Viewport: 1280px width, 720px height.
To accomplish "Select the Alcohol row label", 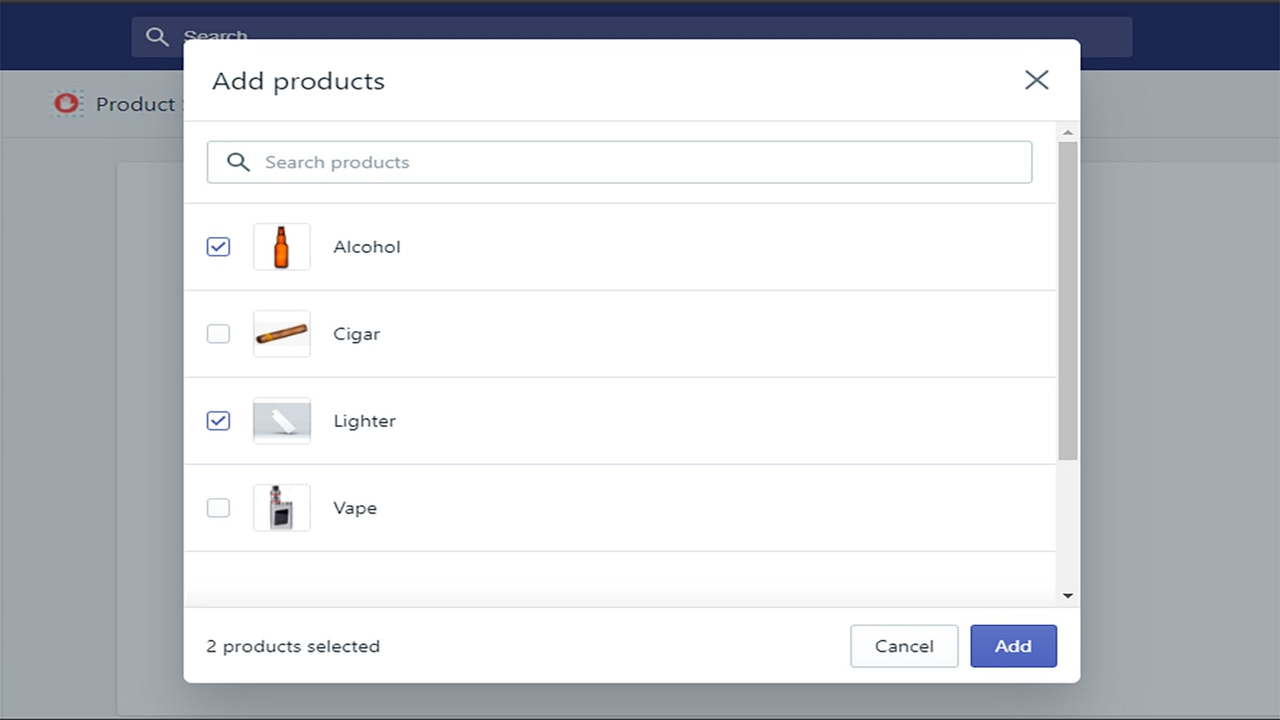I will pyautogui.click(x=367, y=246).
